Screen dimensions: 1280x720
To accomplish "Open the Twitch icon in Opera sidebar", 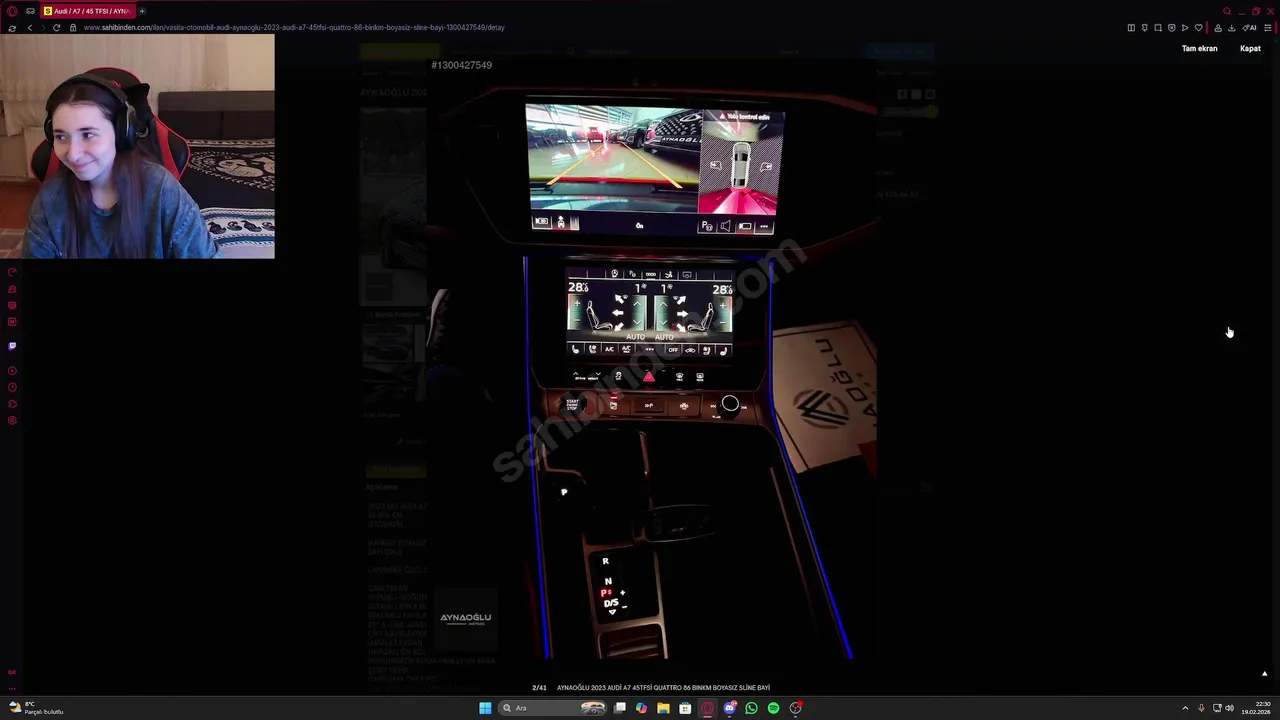I will point(12,346).
